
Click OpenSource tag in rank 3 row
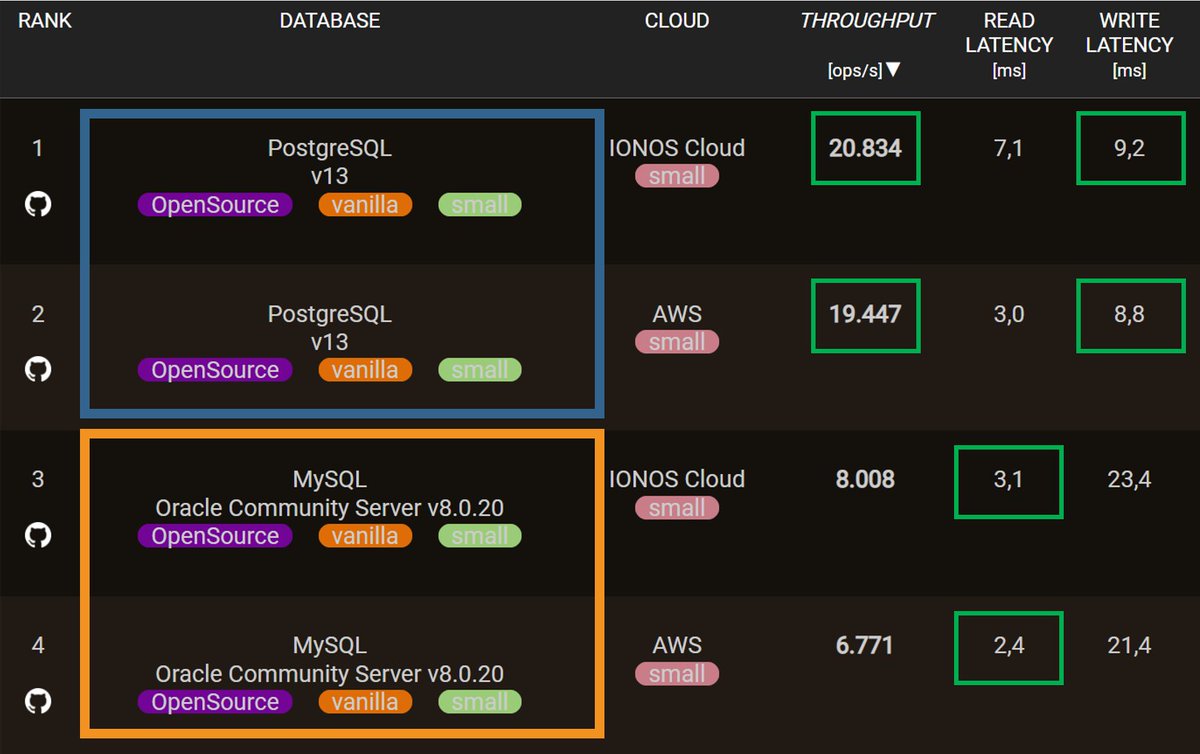tap(215, 536)
